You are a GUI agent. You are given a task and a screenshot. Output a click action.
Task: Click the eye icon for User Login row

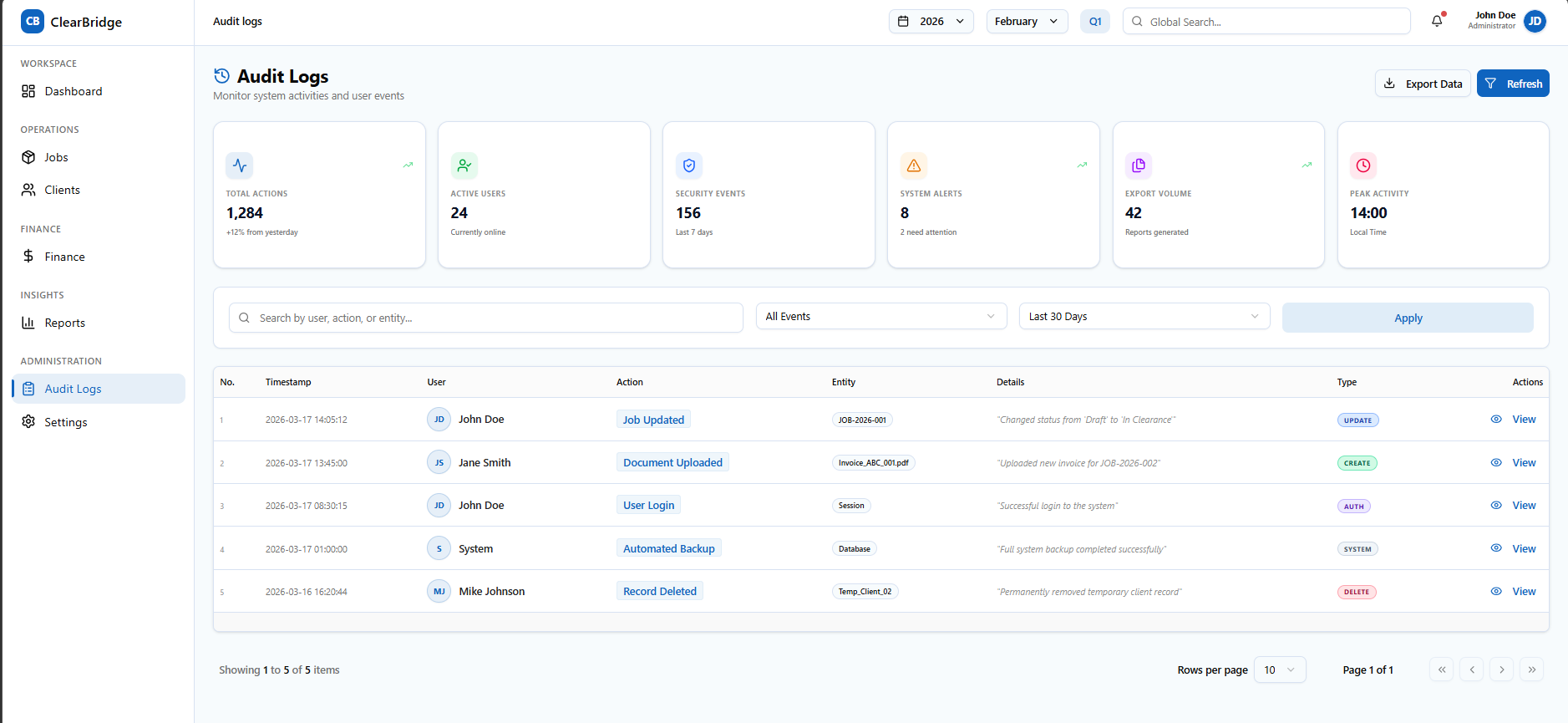coord(1496,505)
